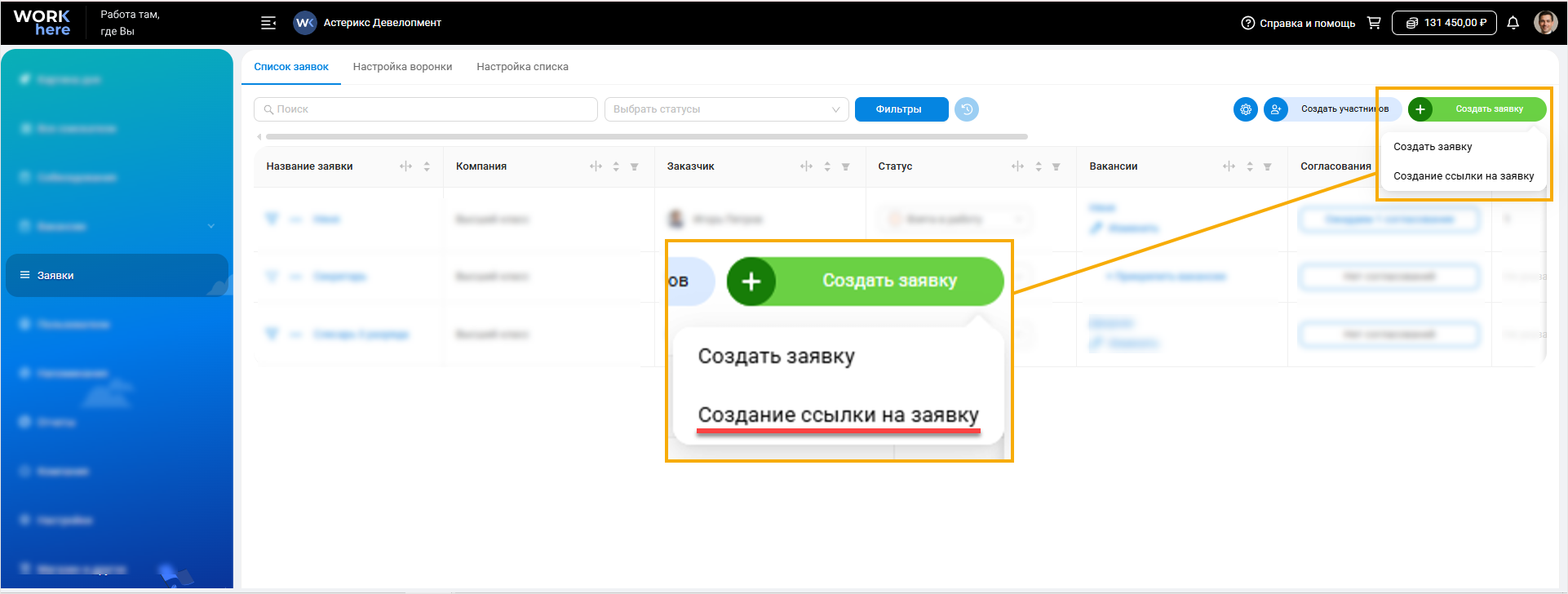Image resolution: width=1568 pixels, height=594 pixels.
Task: Choose Создание ссылки на заявку menu item
Action: click(x=1464, y=176)
